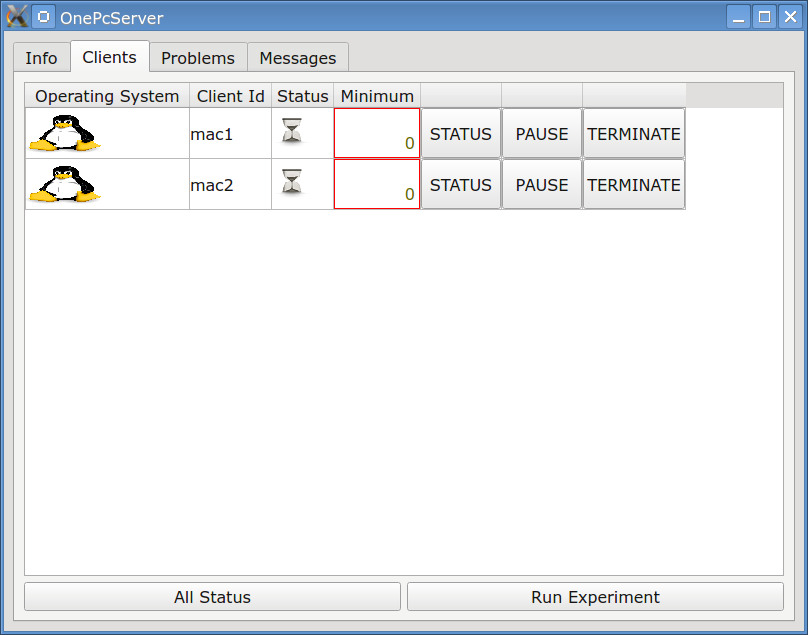Click the All Status button

point(211,597)
